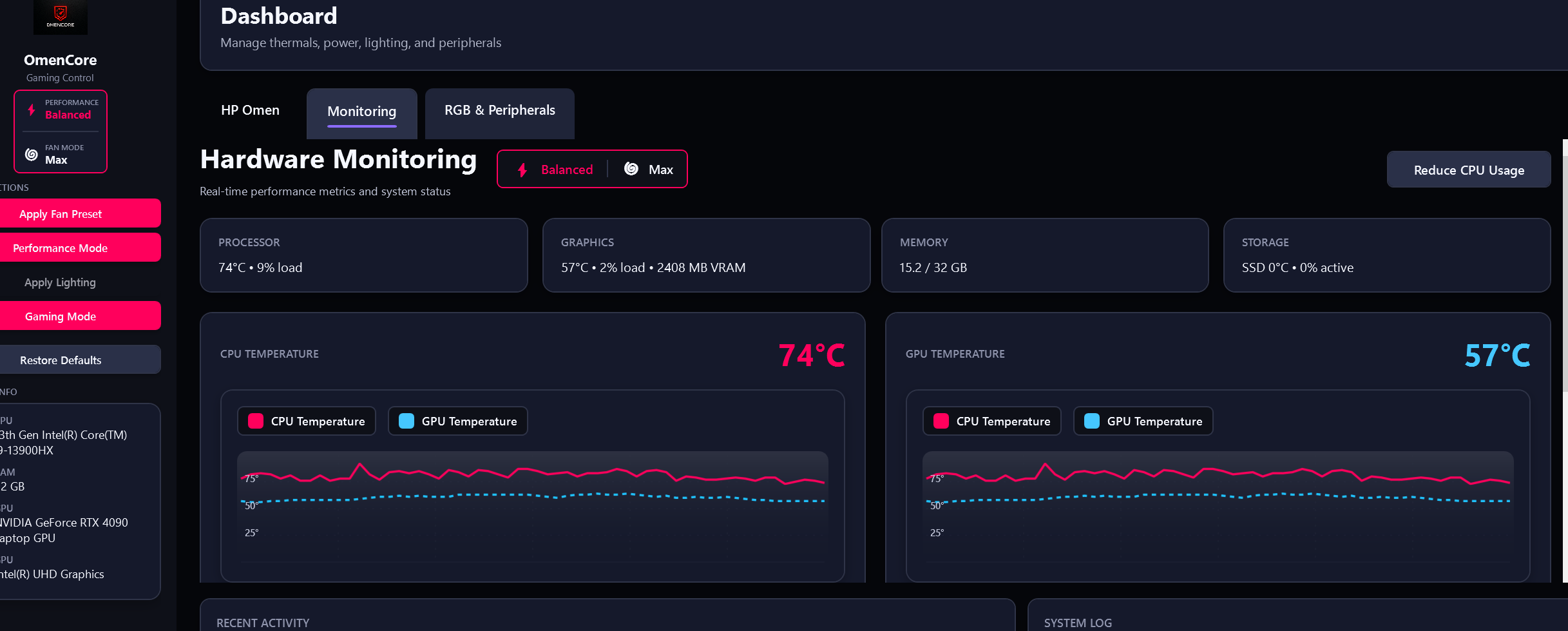Switch performance mode to Max
This screenshot has height=631, width=1568.
point(659,169)
